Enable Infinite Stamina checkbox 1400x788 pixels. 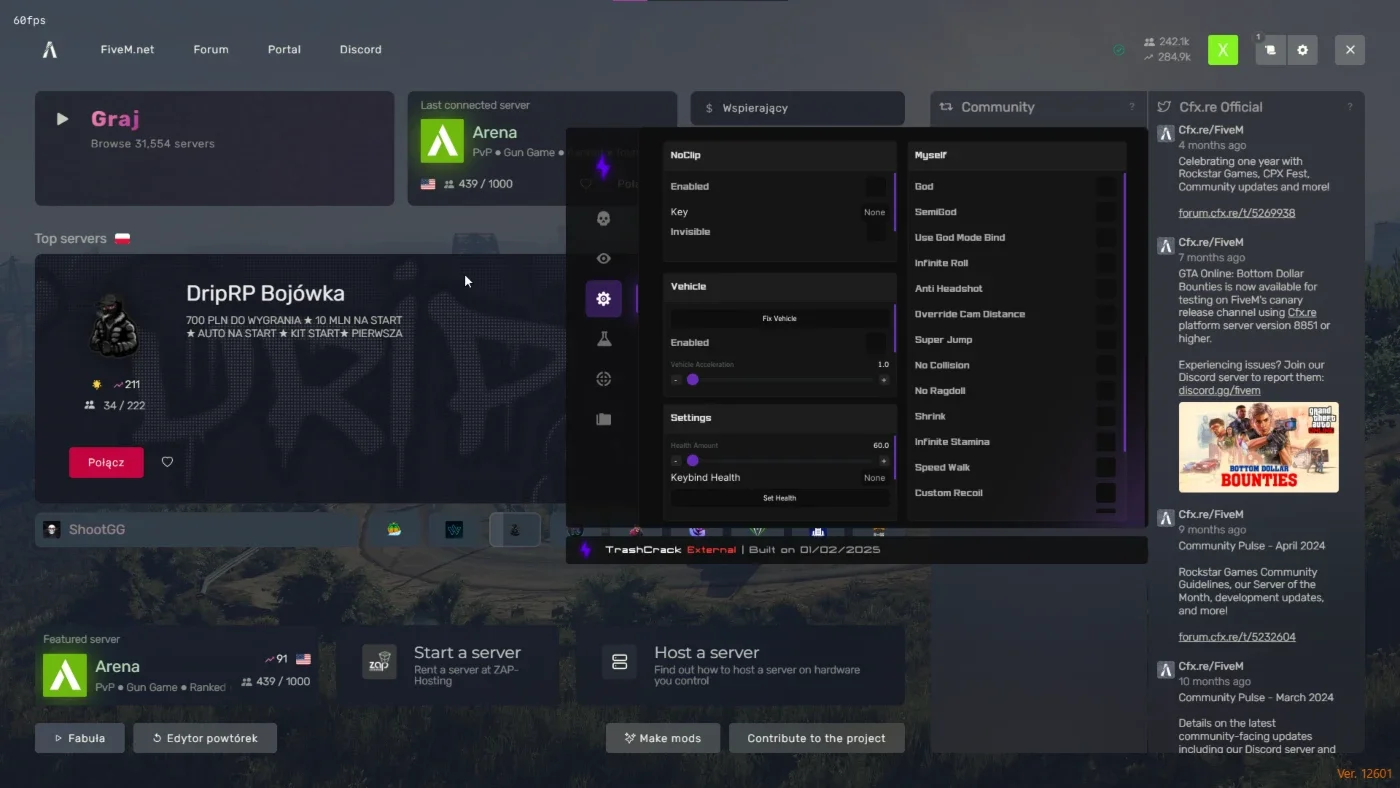point(1105,441)
